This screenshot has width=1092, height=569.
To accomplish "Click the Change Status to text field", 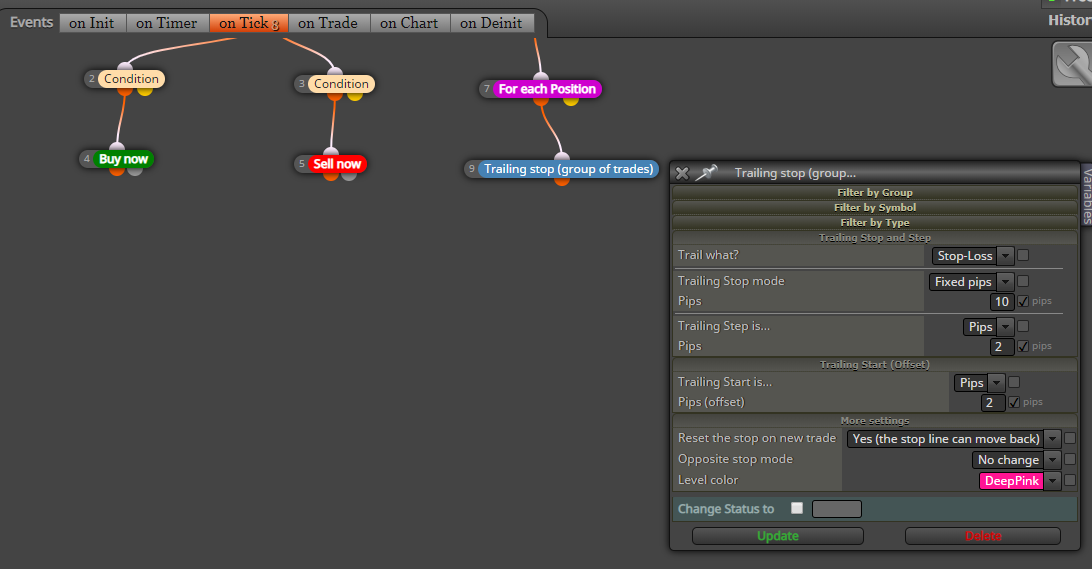I will (836, 509).
